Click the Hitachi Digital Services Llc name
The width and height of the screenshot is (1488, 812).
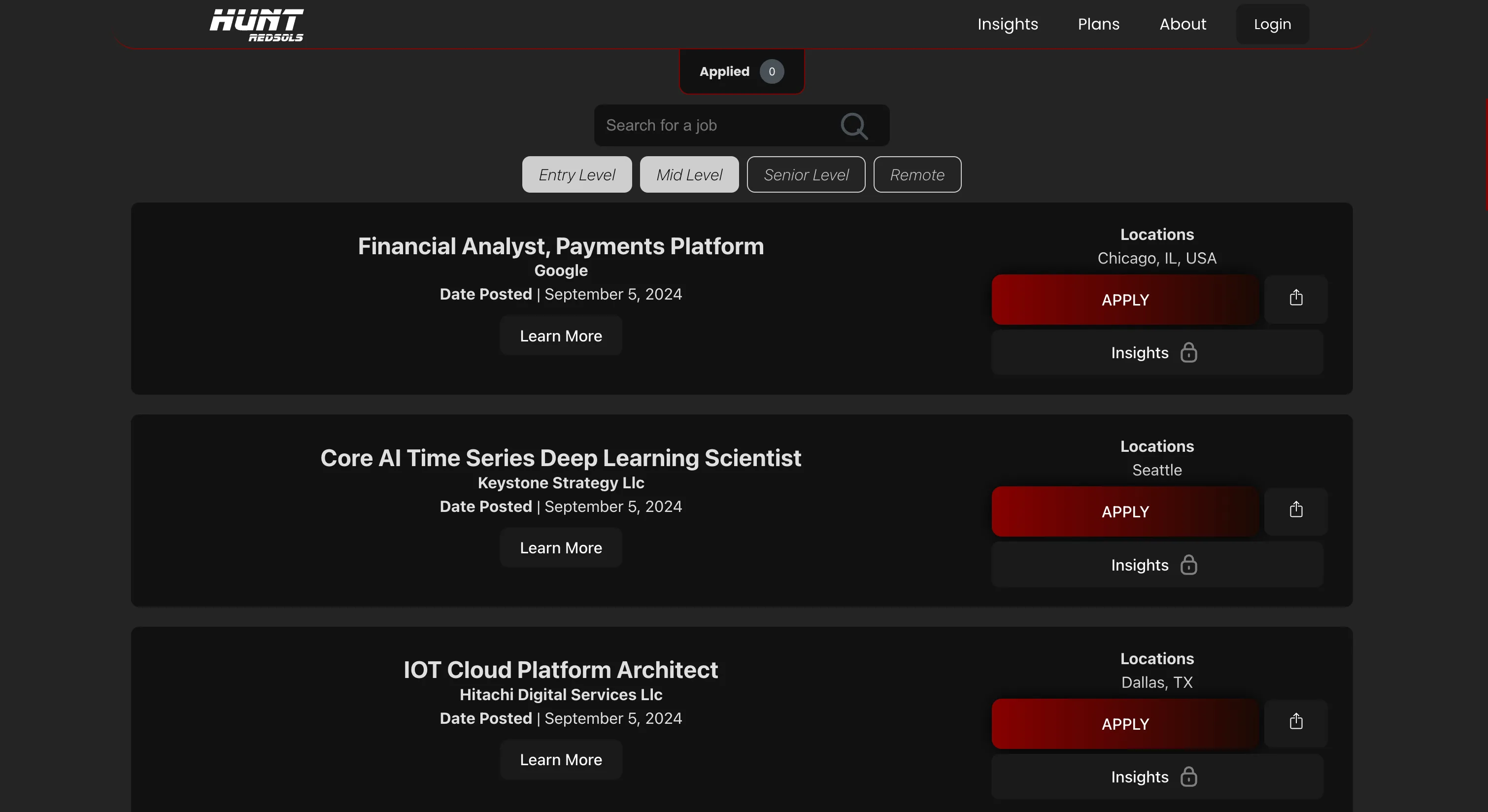coord(560,694)
